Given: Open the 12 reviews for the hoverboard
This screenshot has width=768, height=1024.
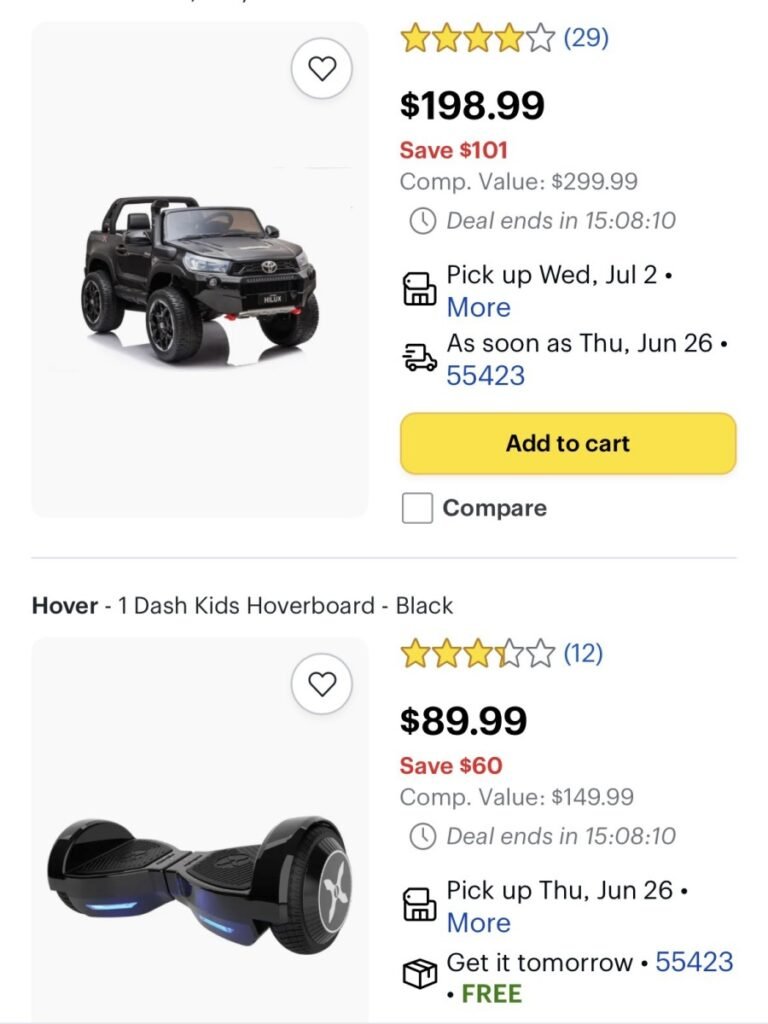Looking at the screenshot, I should coord(584,654).
